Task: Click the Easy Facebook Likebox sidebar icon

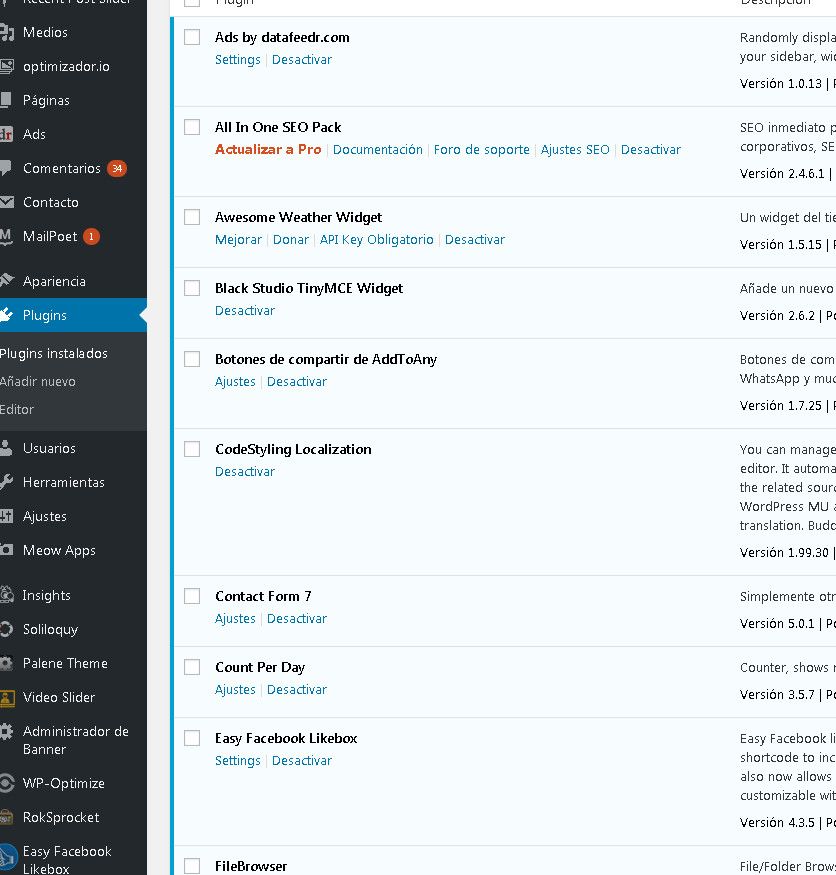Action: pos(8,859)
